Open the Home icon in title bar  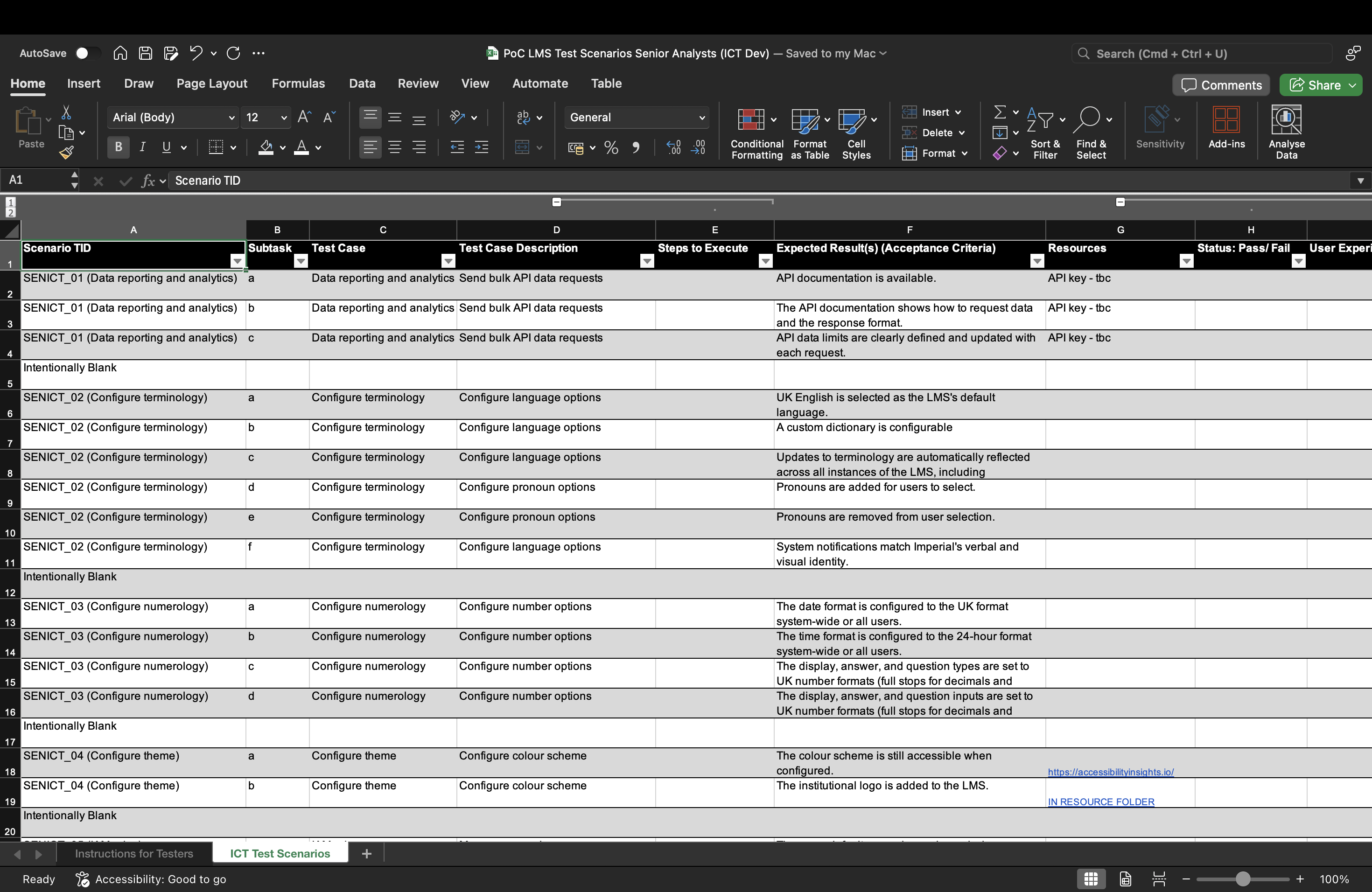pos(120,53)
